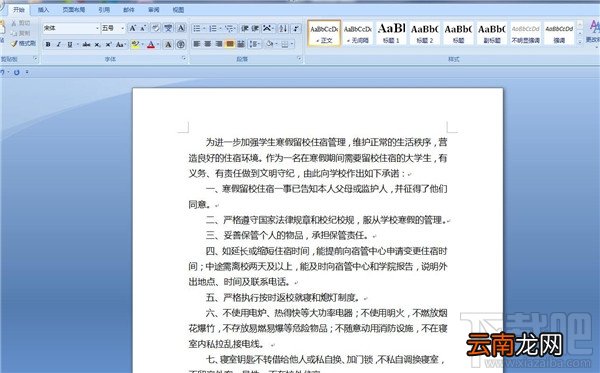Click the line spacing icon
The height and width of the screenshot is (373, 600).
click(x=254, y=44)
